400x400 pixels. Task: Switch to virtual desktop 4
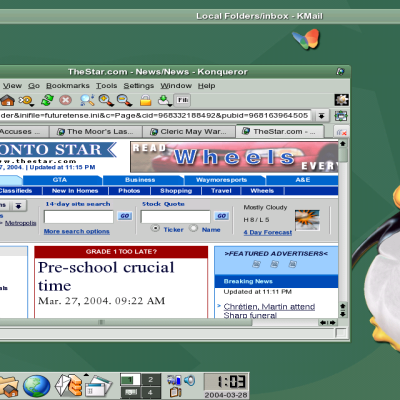(x=151, y=392)
